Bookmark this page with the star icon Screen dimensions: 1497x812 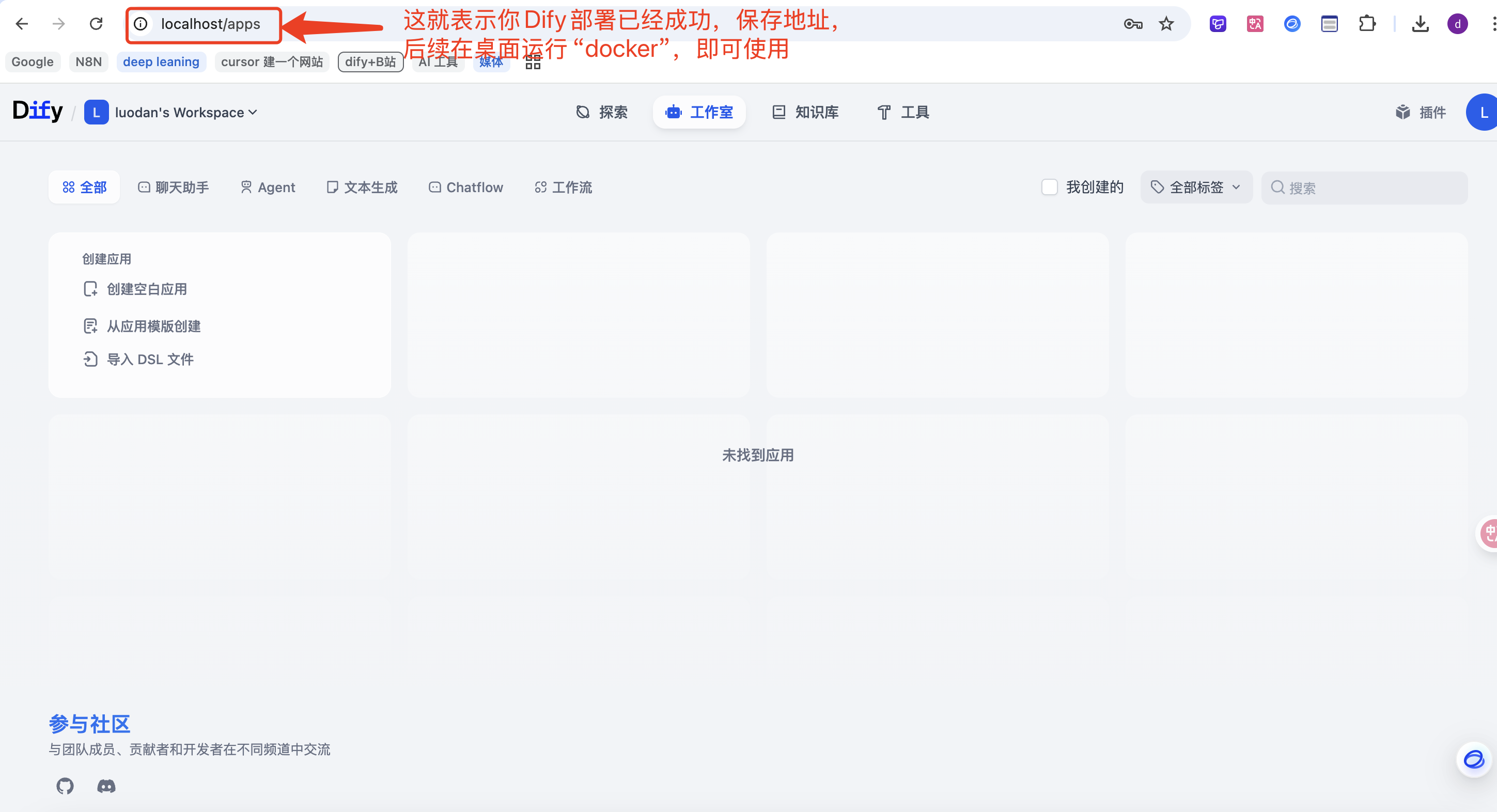pyautogui.click(x=1166, y=24)
